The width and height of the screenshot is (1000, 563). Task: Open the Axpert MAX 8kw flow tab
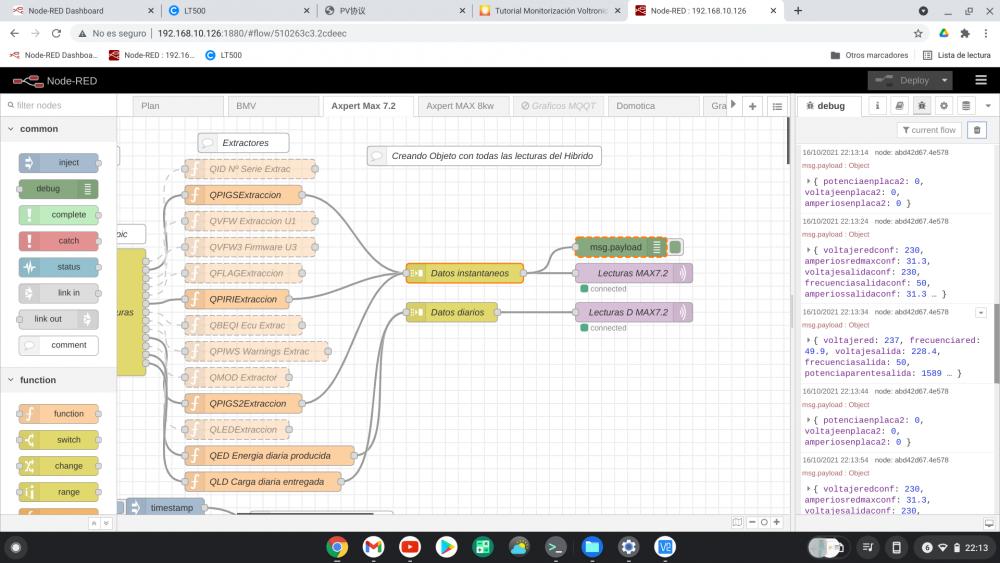tap(463, 106)
